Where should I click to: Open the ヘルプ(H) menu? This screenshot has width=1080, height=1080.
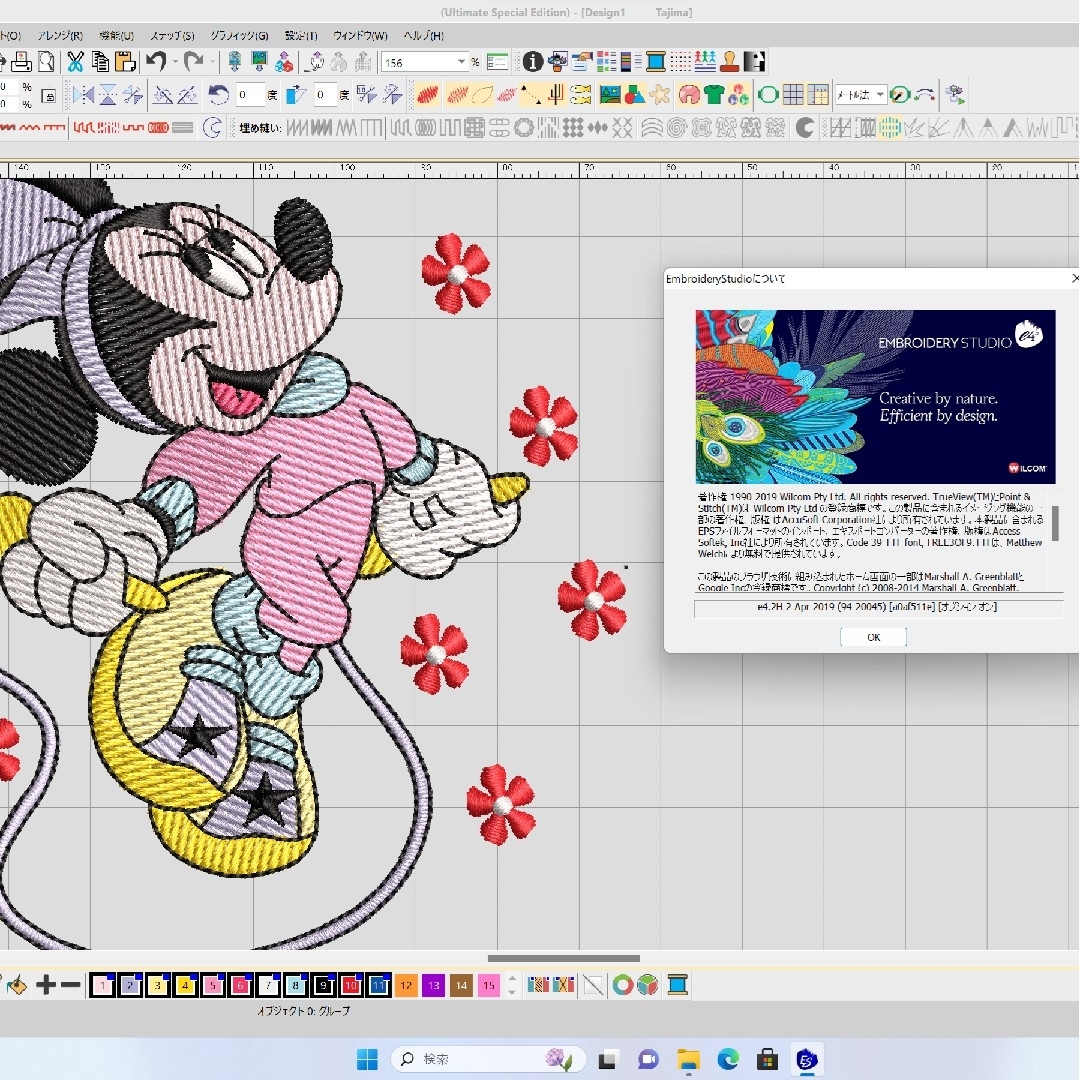[424, 36]
